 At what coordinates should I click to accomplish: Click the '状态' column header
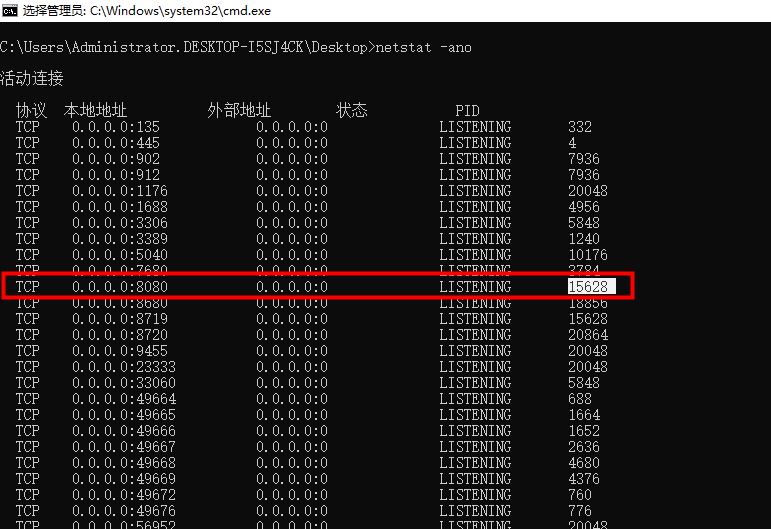[x=352, y=111]
